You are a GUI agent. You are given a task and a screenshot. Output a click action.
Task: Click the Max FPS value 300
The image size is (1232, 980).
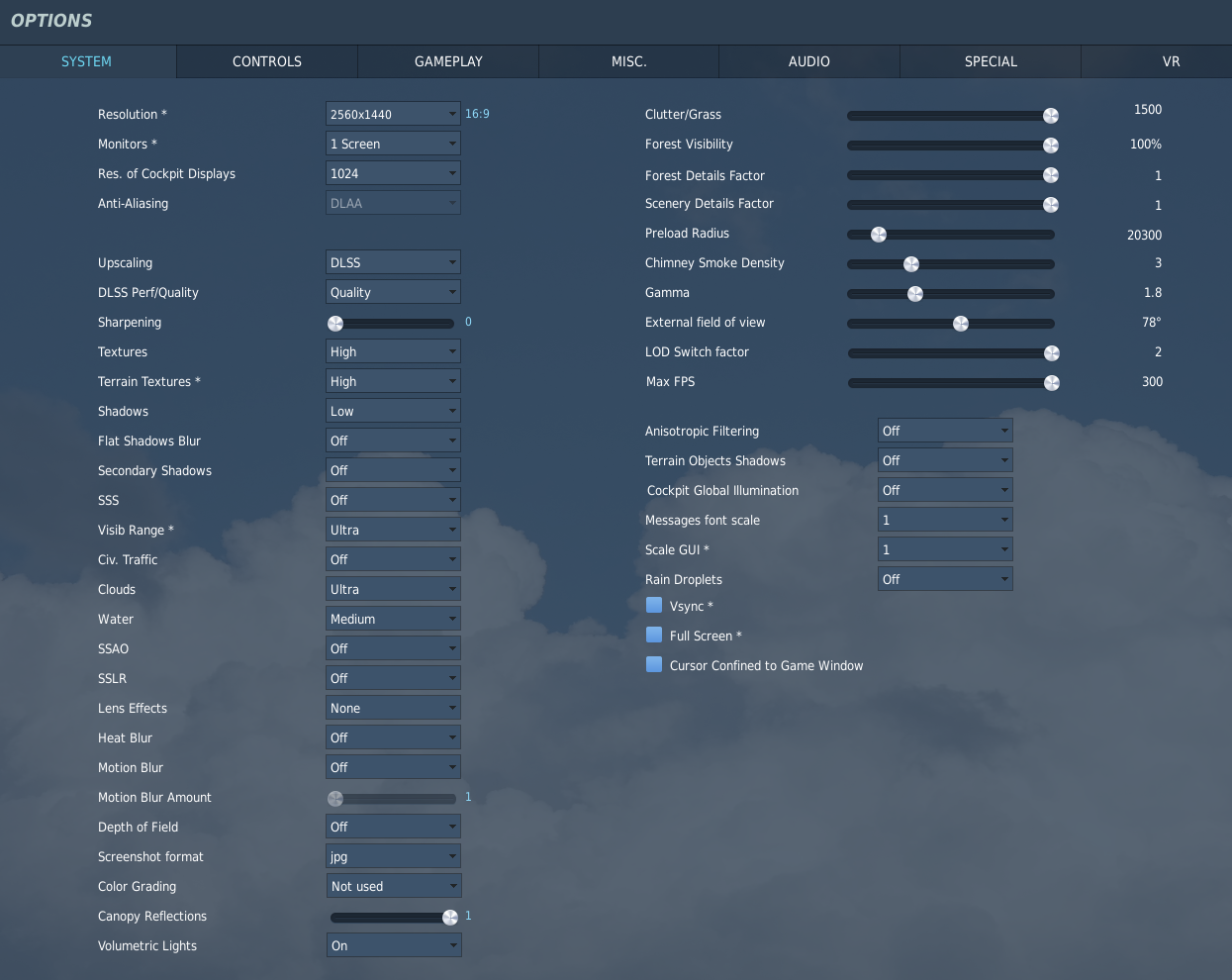tap(1152, 381)
